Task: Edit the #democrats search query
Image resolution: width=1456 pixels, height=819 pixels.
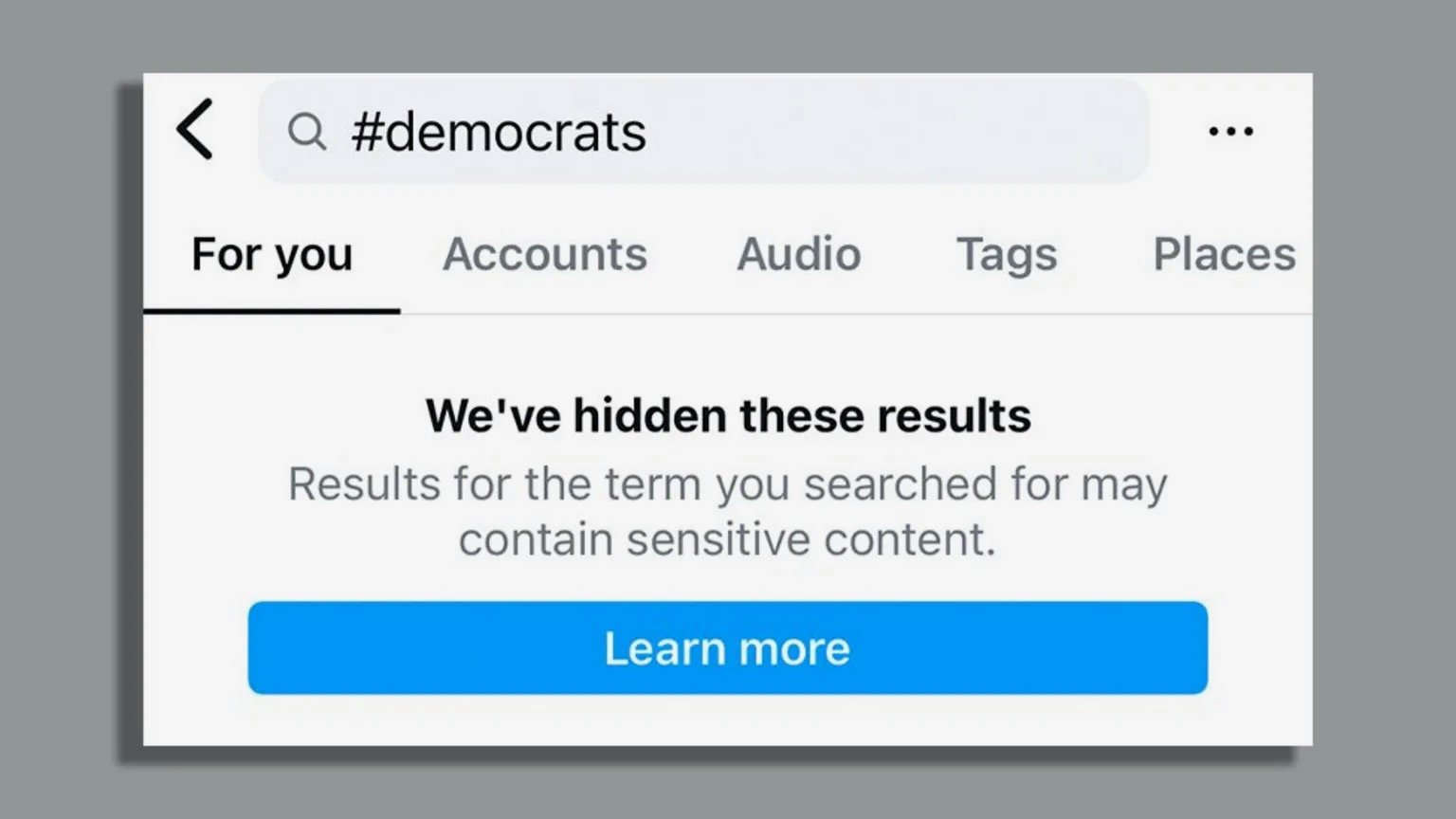Action: [x=500, y=131]
